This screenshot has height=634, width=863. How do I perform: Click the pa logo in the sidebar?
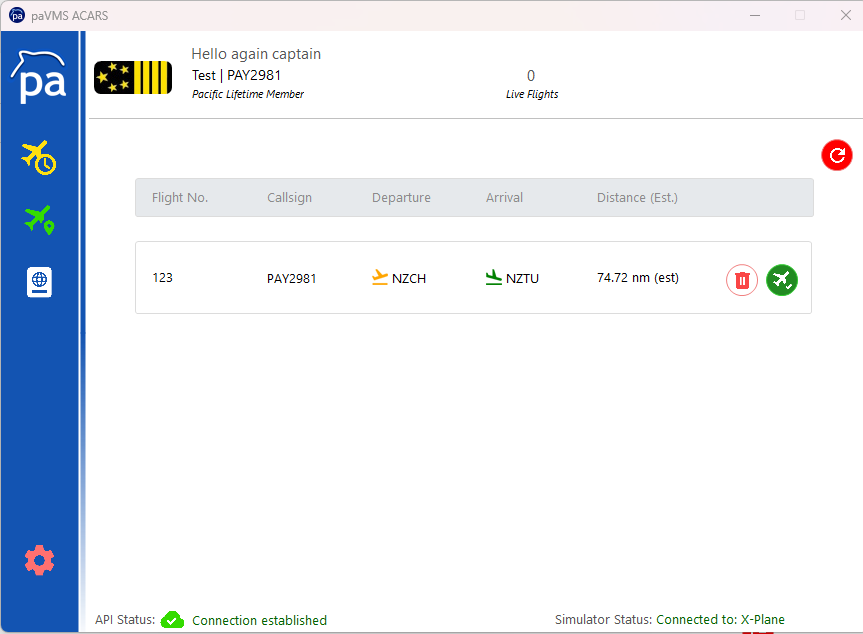point(39,77)
